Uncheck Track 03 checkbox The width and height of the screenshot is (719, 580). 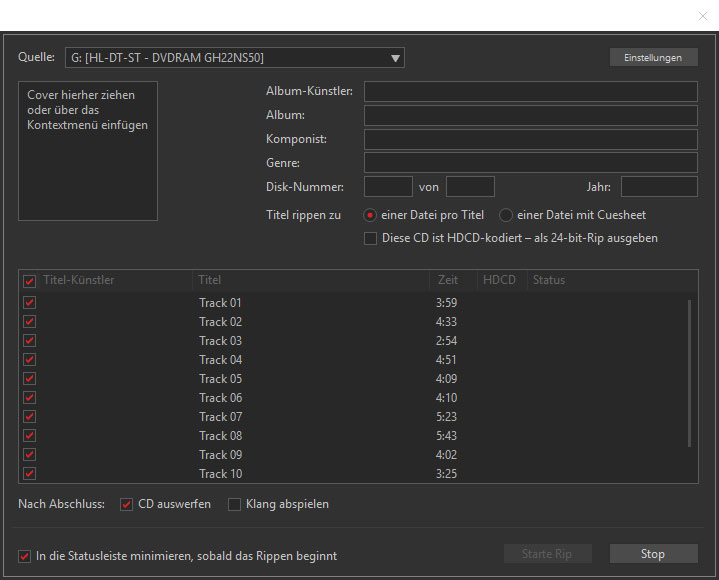(x=29, y=341)
